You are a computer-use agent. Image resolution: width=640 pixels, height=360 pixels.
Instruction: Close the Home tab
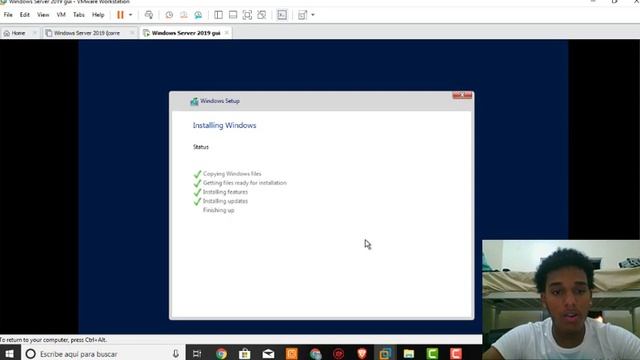coord(35,33)
